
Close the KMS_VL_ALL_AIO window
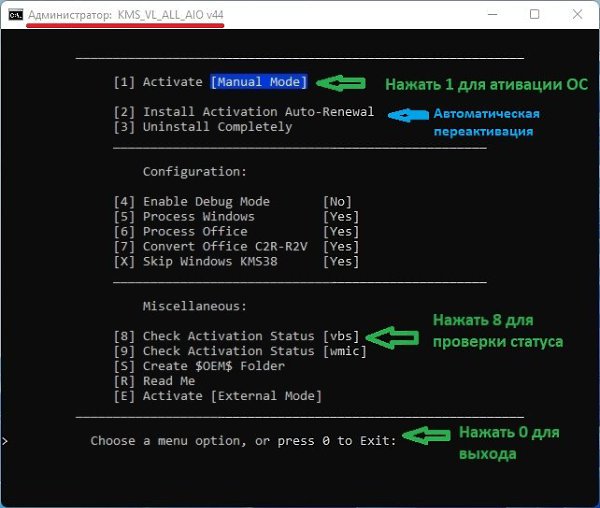tap(581, 15)
